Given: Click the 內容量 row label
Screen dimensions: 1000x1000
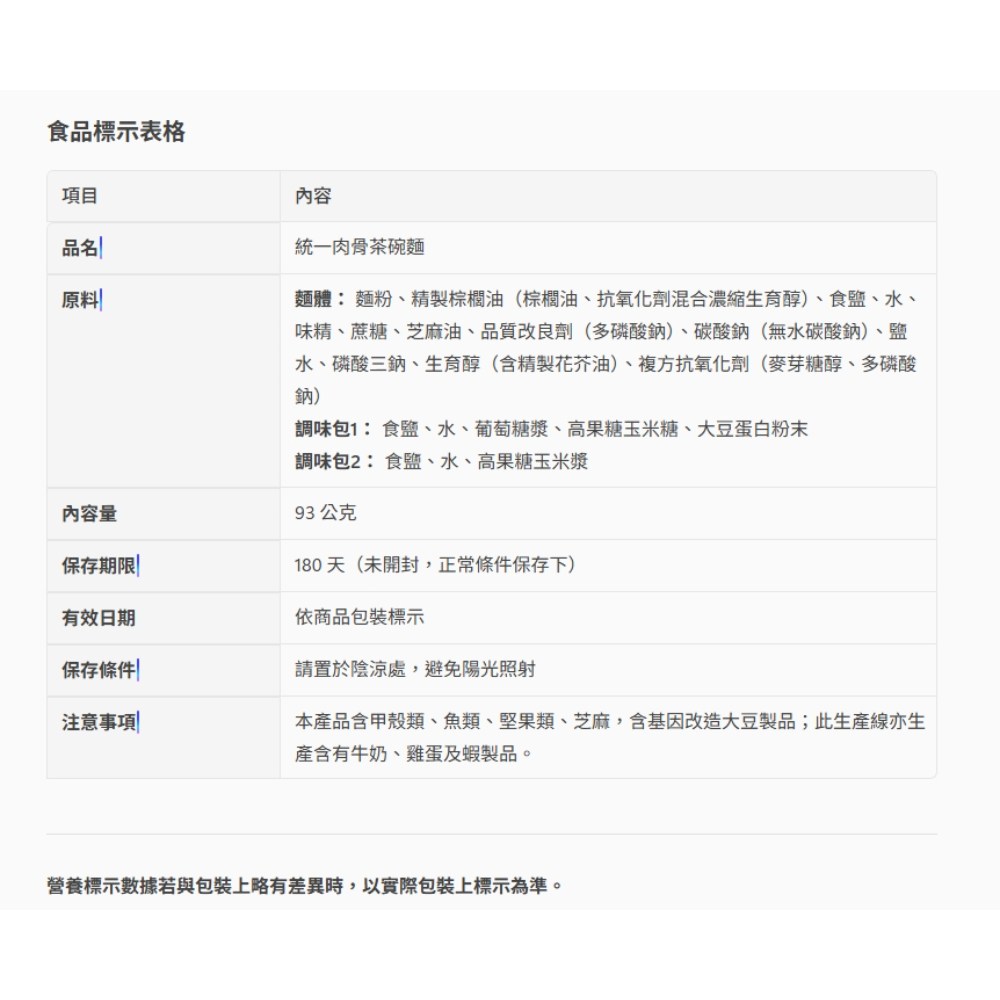Looking at the screenshot, I should pyautogui.click(x=89, y=513).
